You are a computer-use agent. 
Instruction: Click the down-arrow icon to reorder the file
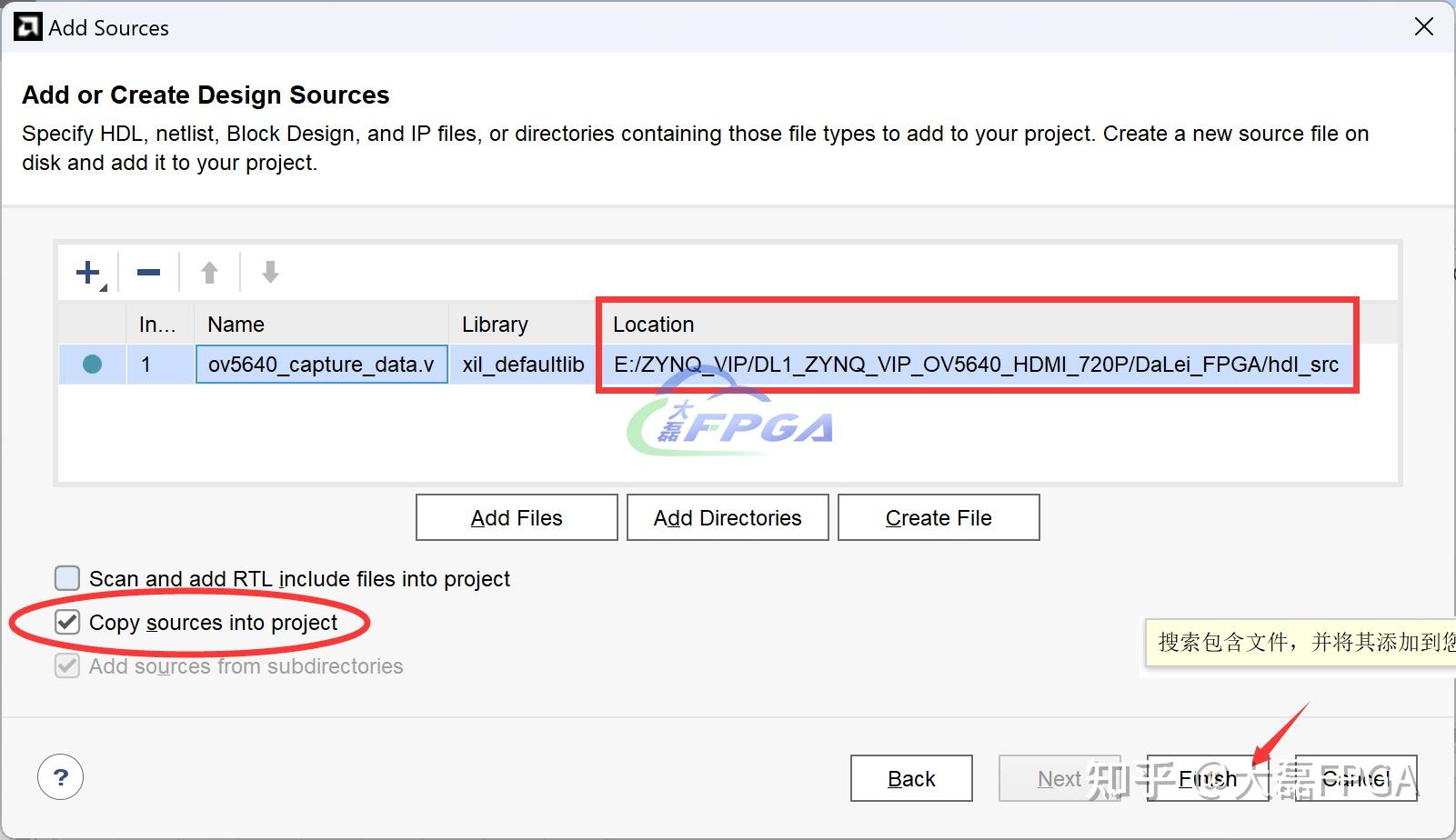click(269, 271)
